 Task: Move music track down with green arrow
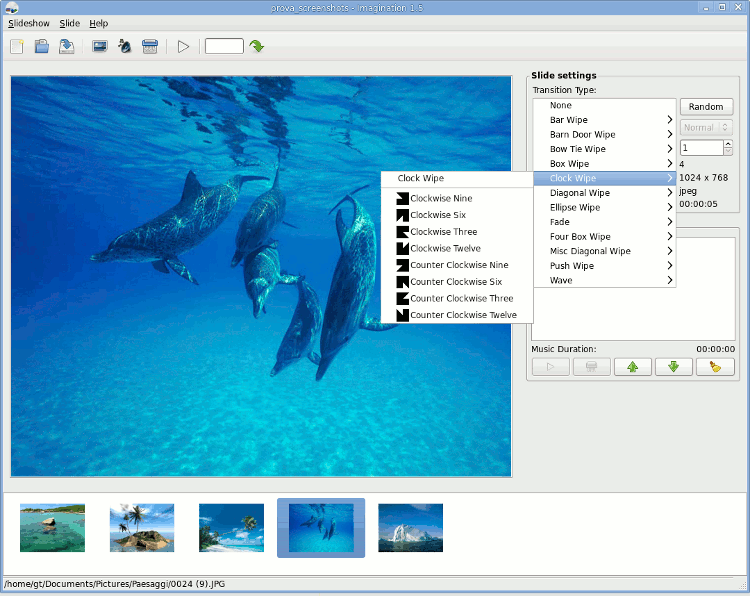(673, 367)
